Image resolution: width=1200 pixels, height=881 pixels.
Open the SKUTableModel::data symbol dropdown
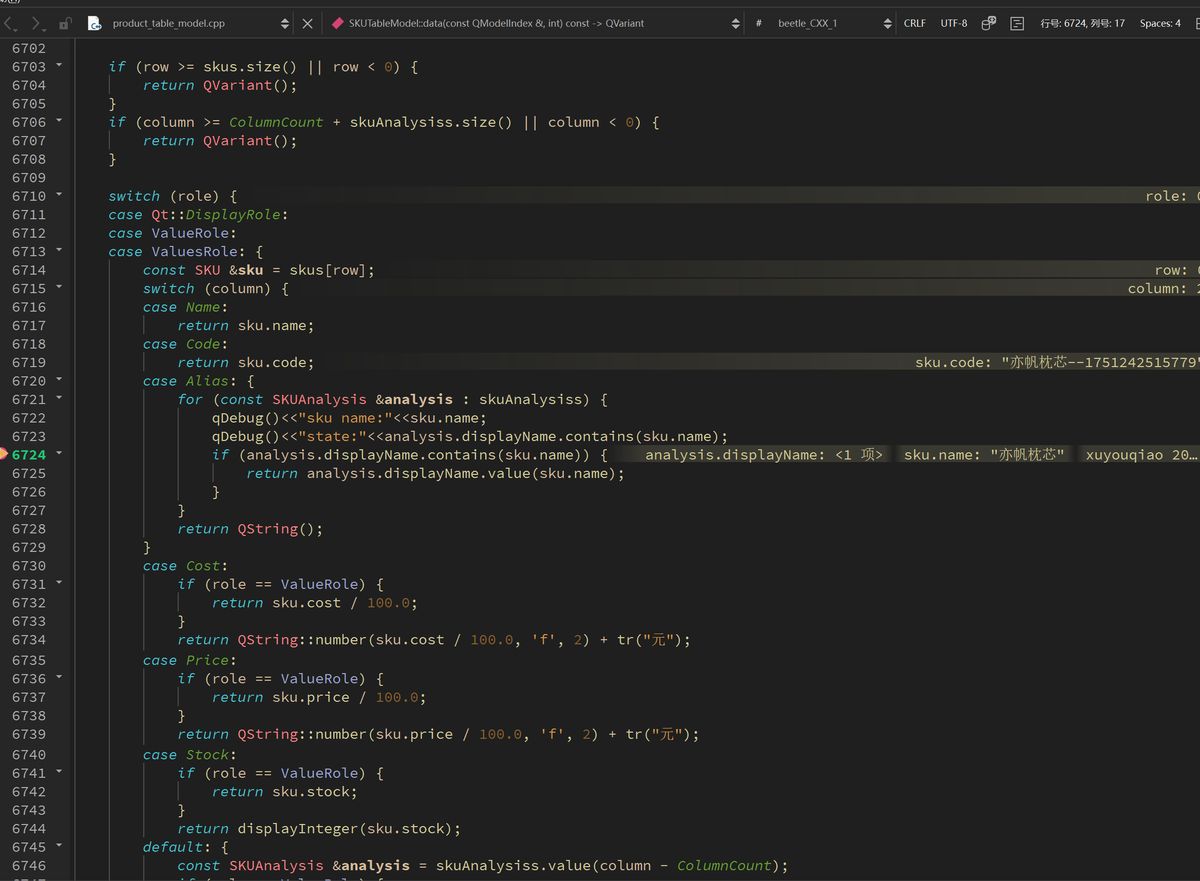[736, 23]
